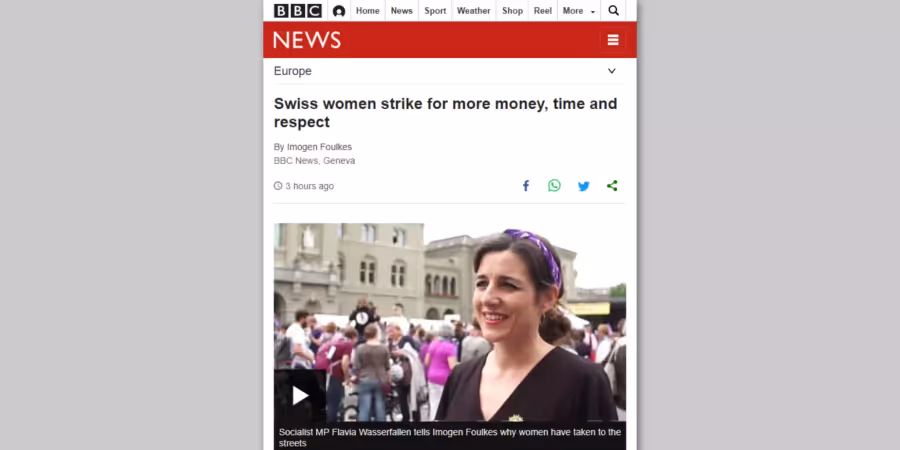
Task: Open search with the magnifier icon
Action: coord(613,10)
